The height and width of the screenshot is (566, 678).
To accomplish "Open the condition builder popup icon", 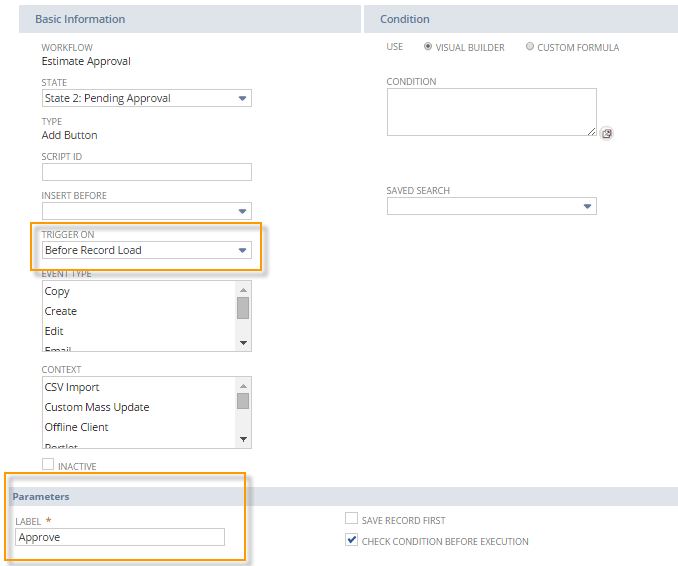I will click(x=607, y=134).
